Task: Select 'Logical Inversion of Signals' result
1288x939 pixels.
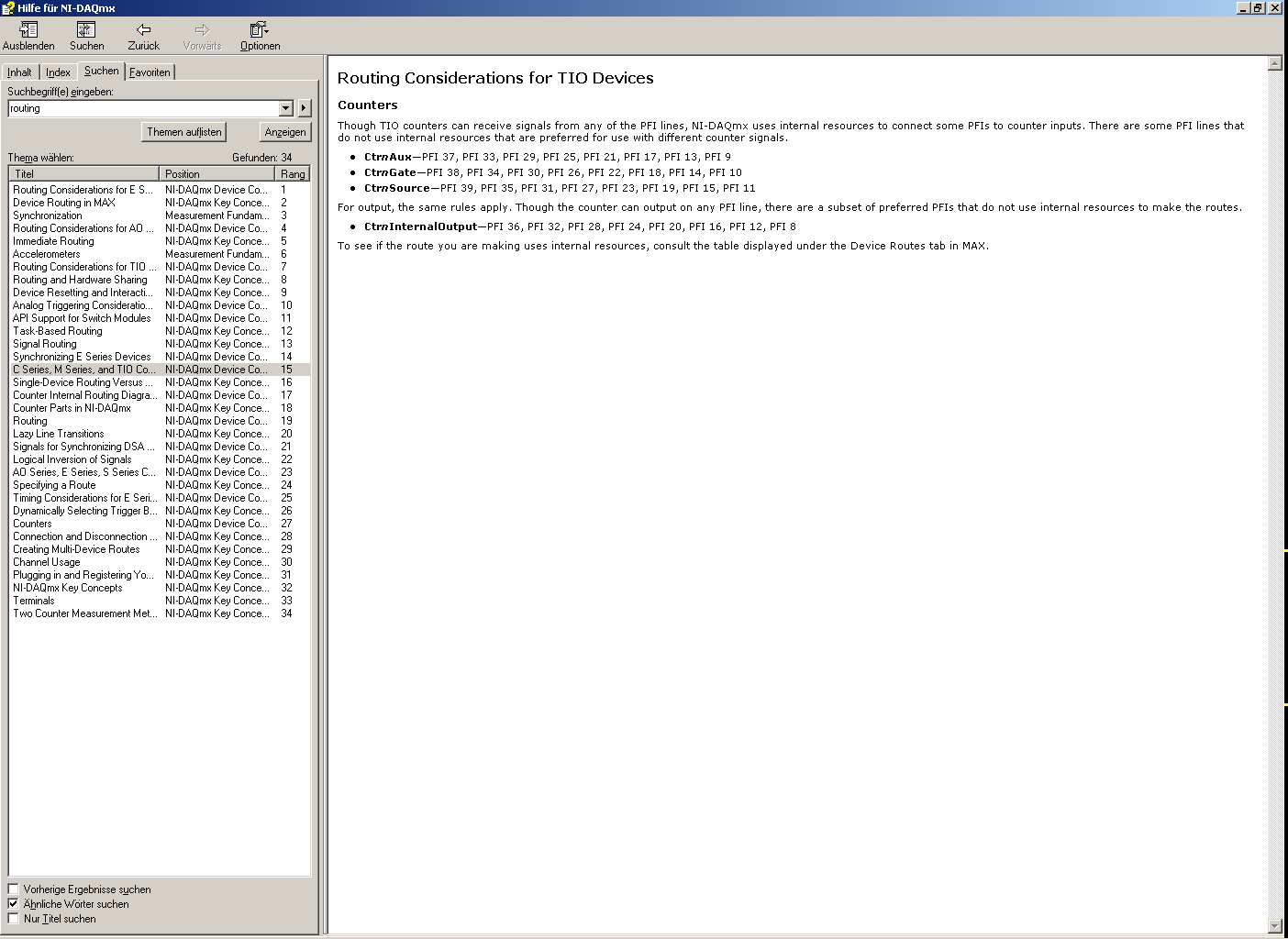Action: click(160, 459)
